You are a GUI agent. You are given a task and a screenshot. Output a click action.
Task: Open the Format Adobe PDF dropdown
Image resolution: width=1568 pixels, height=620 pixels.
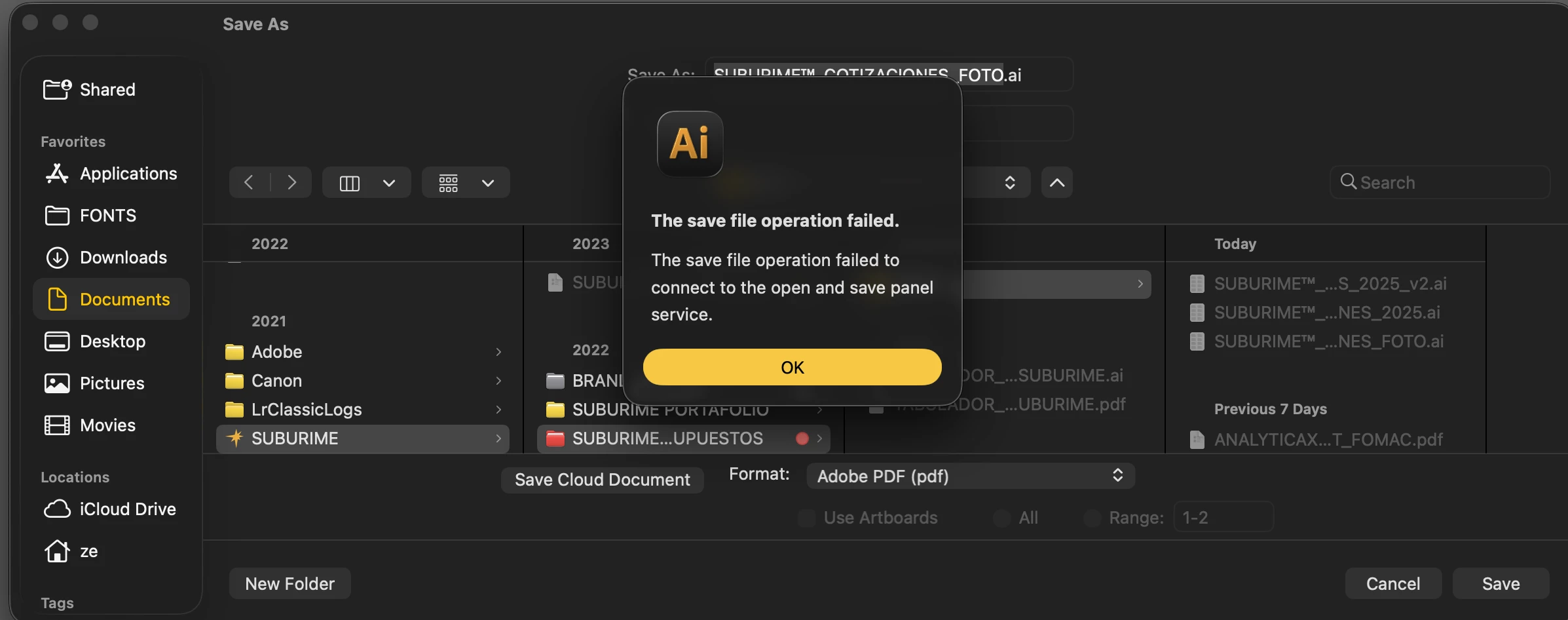(971, 476)
